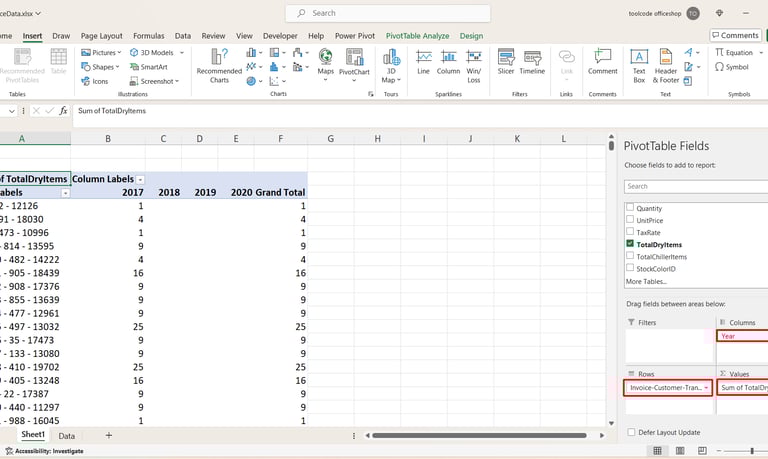Switch to the Design tab

[x=471, y=36]
